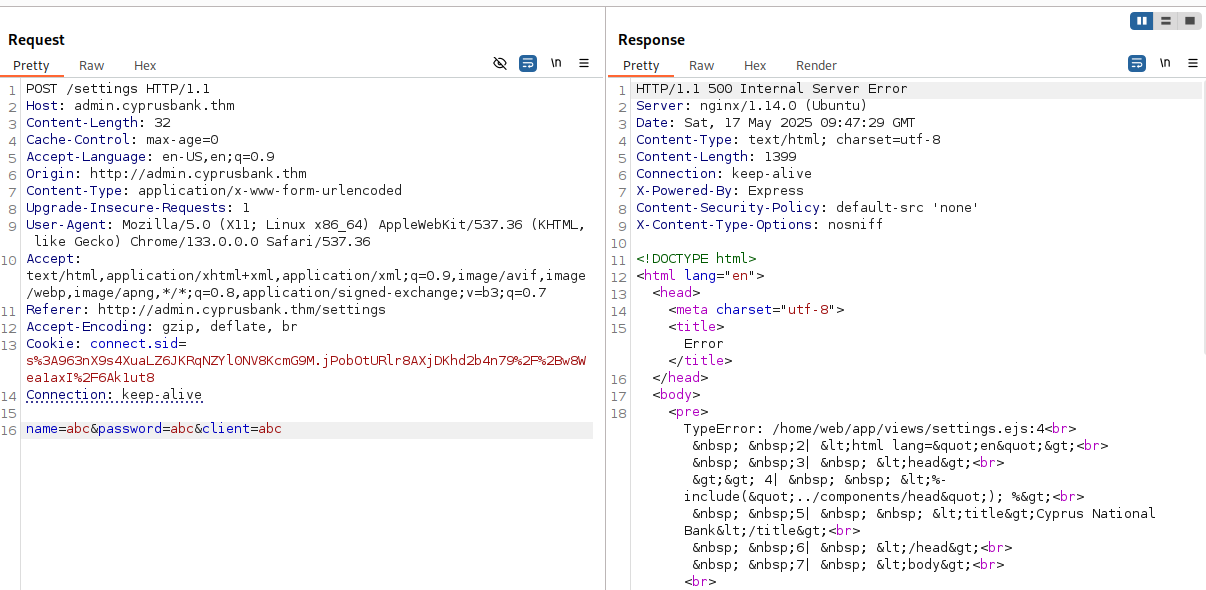
Task: Select the top-bottom split layout icon
Action: pos(1166,21)
